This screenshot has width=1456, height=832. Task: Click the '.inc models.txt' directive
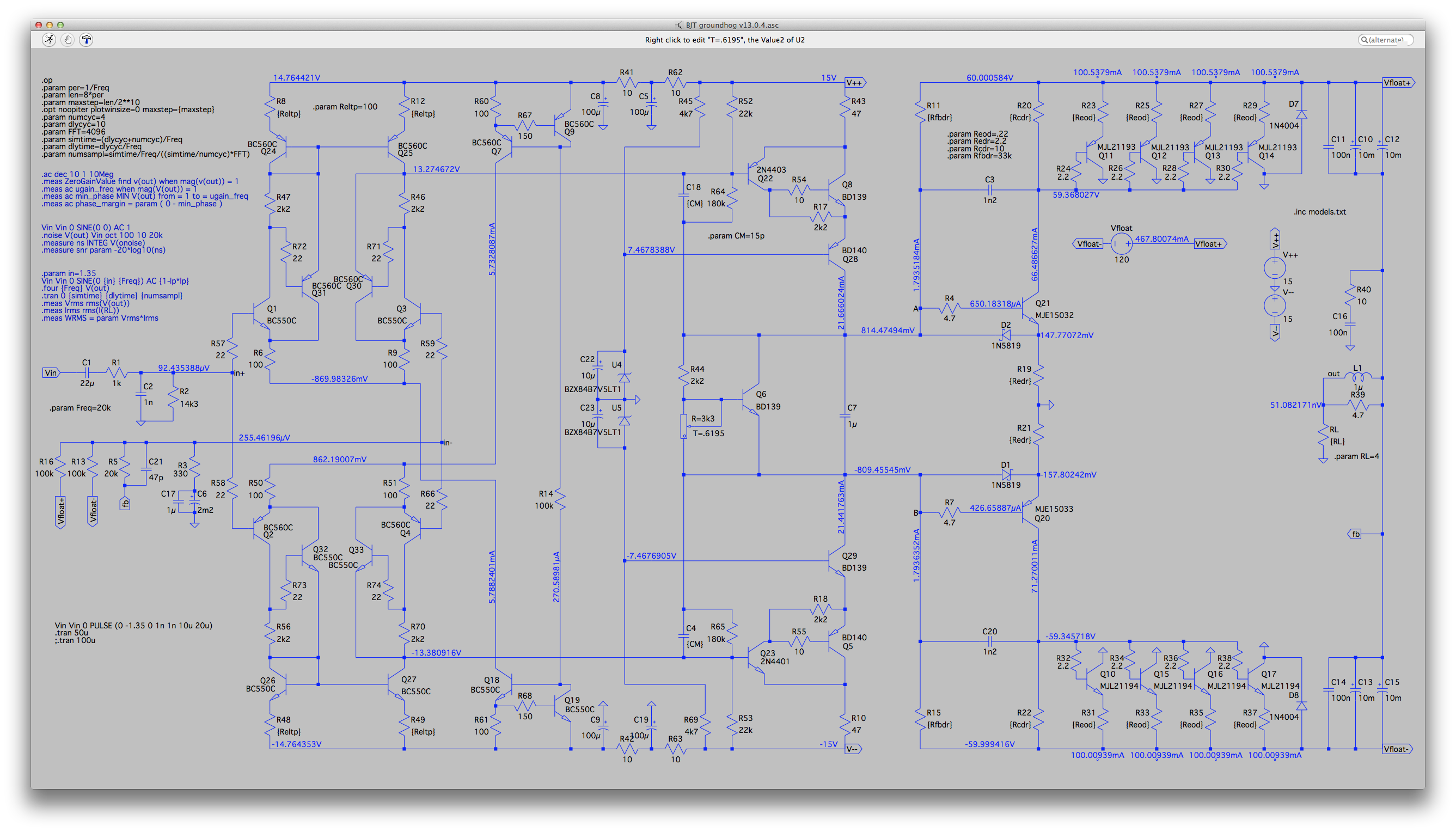pos(1319,211)
